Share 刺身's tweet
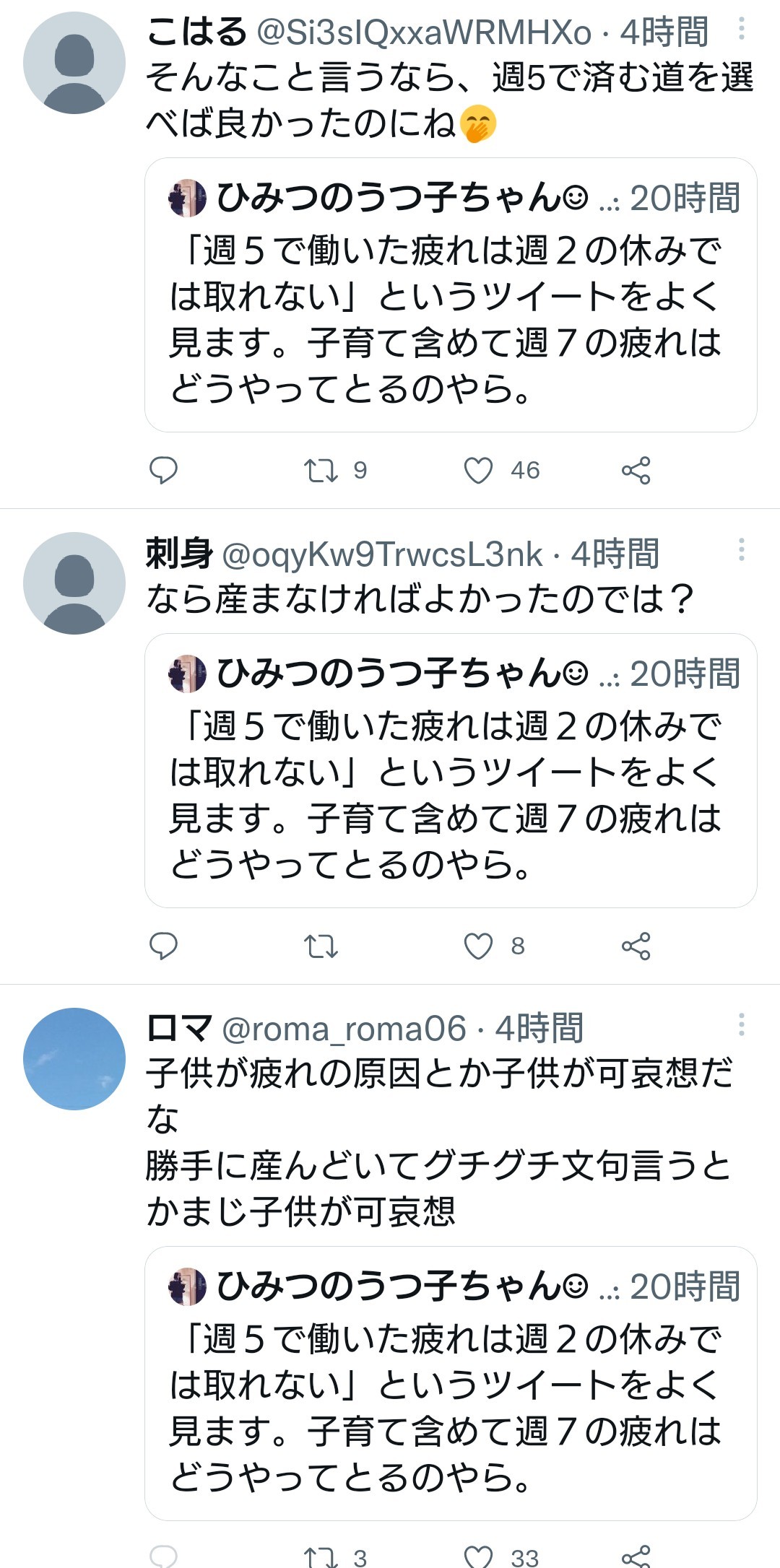Viewport: 780px width, 1568px height. click(x=636, y=946)
